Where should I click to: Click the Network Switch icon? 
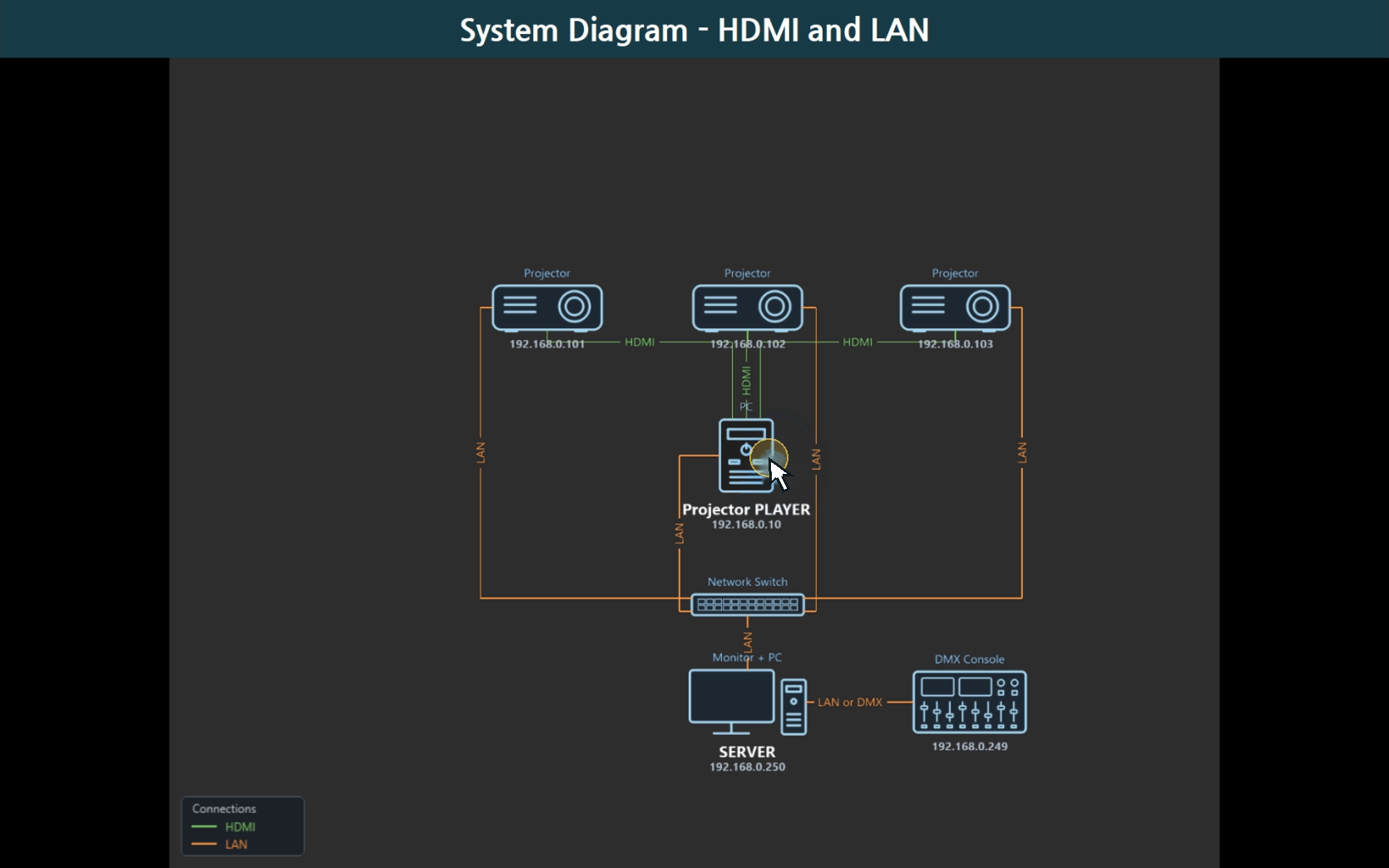pyautogui.click(x=748, y=604)
